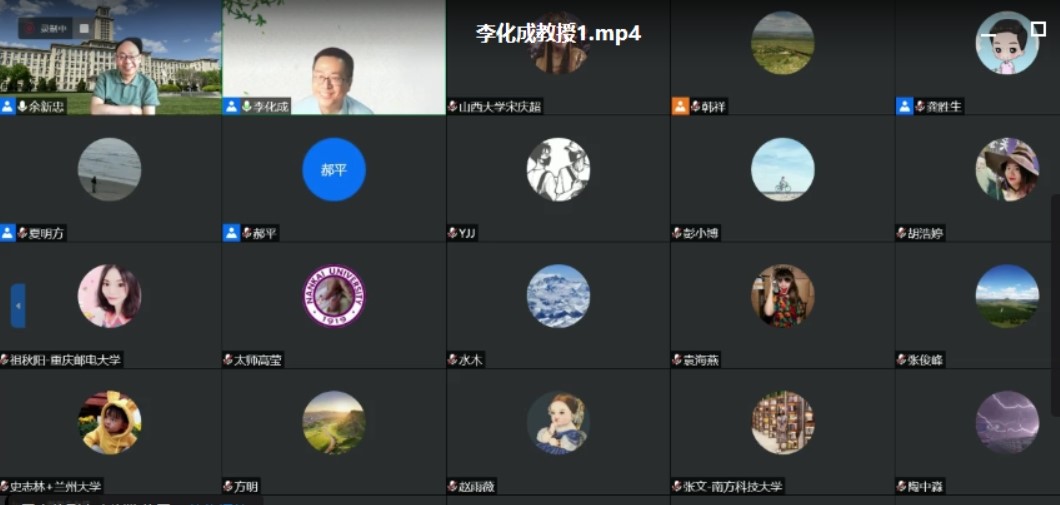This screenshot has width=1060, height=505.
Task: Click the muted mic icon of 袁海燕
Action: [x=677, y=360]
